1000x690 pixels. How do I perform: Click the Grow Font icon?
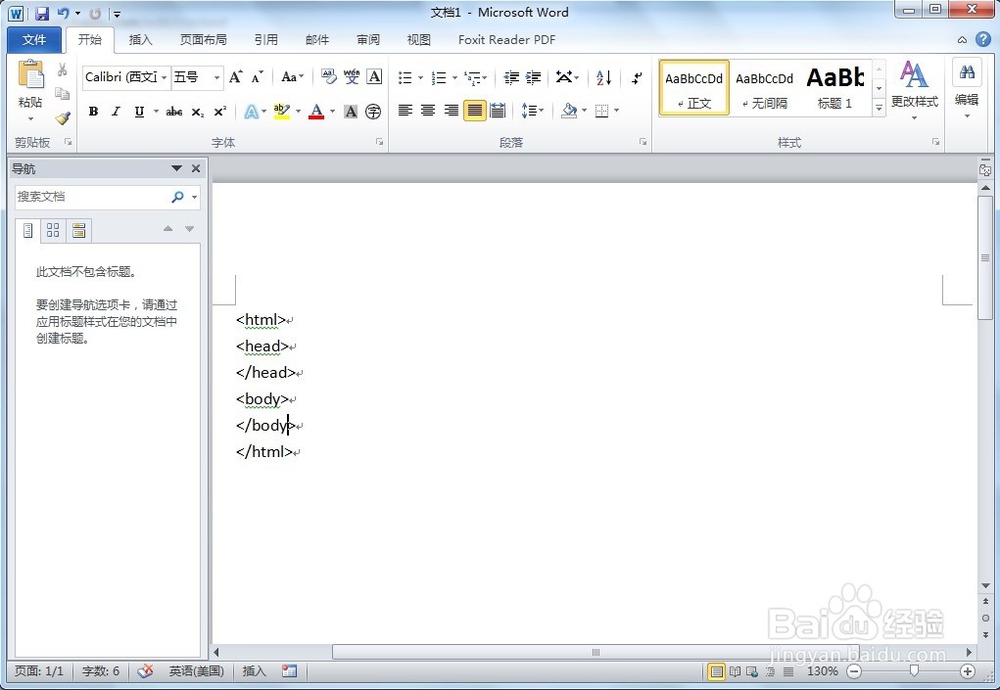pyautogui.click(x=235, y=77)
